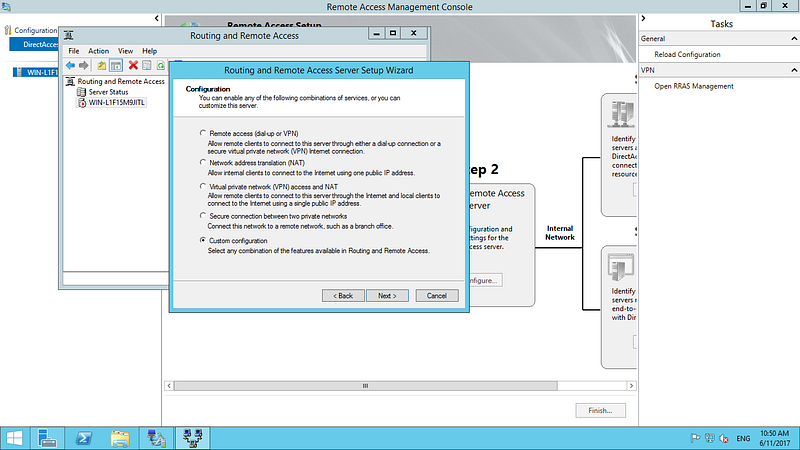Screen dimensions: 800x450
Task: Click the horizontal scrollbar thumb
Action: point(365,386)
